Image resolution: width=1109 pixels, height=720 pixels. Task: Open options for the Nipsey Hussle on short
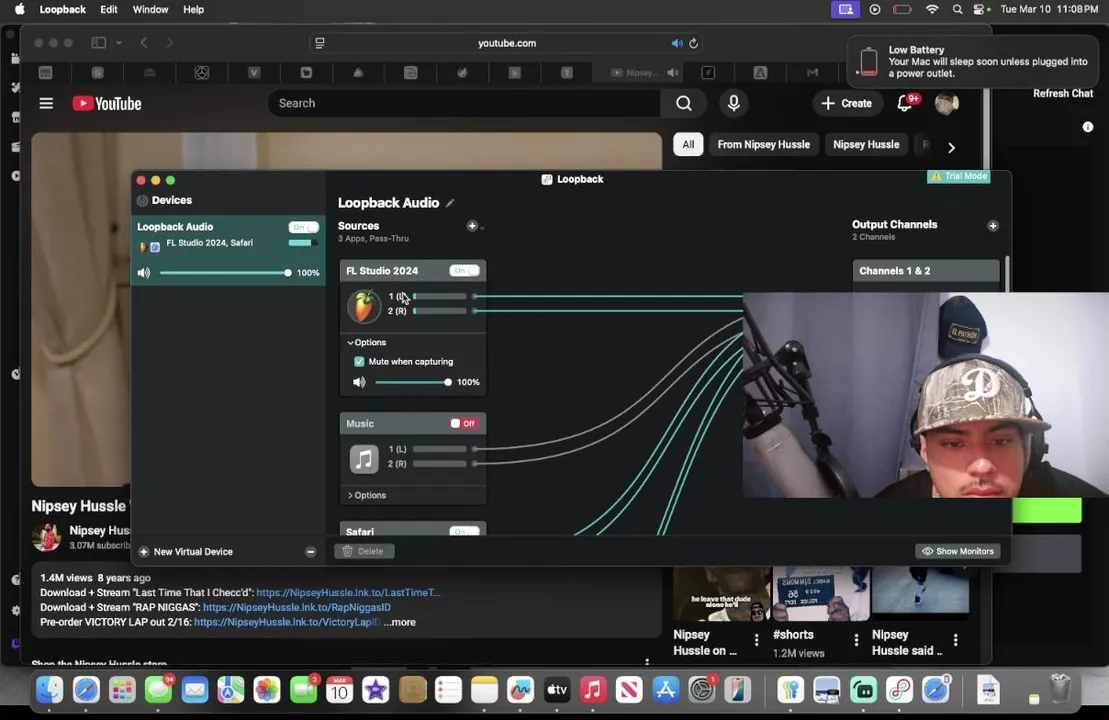[x=757, y=640]
